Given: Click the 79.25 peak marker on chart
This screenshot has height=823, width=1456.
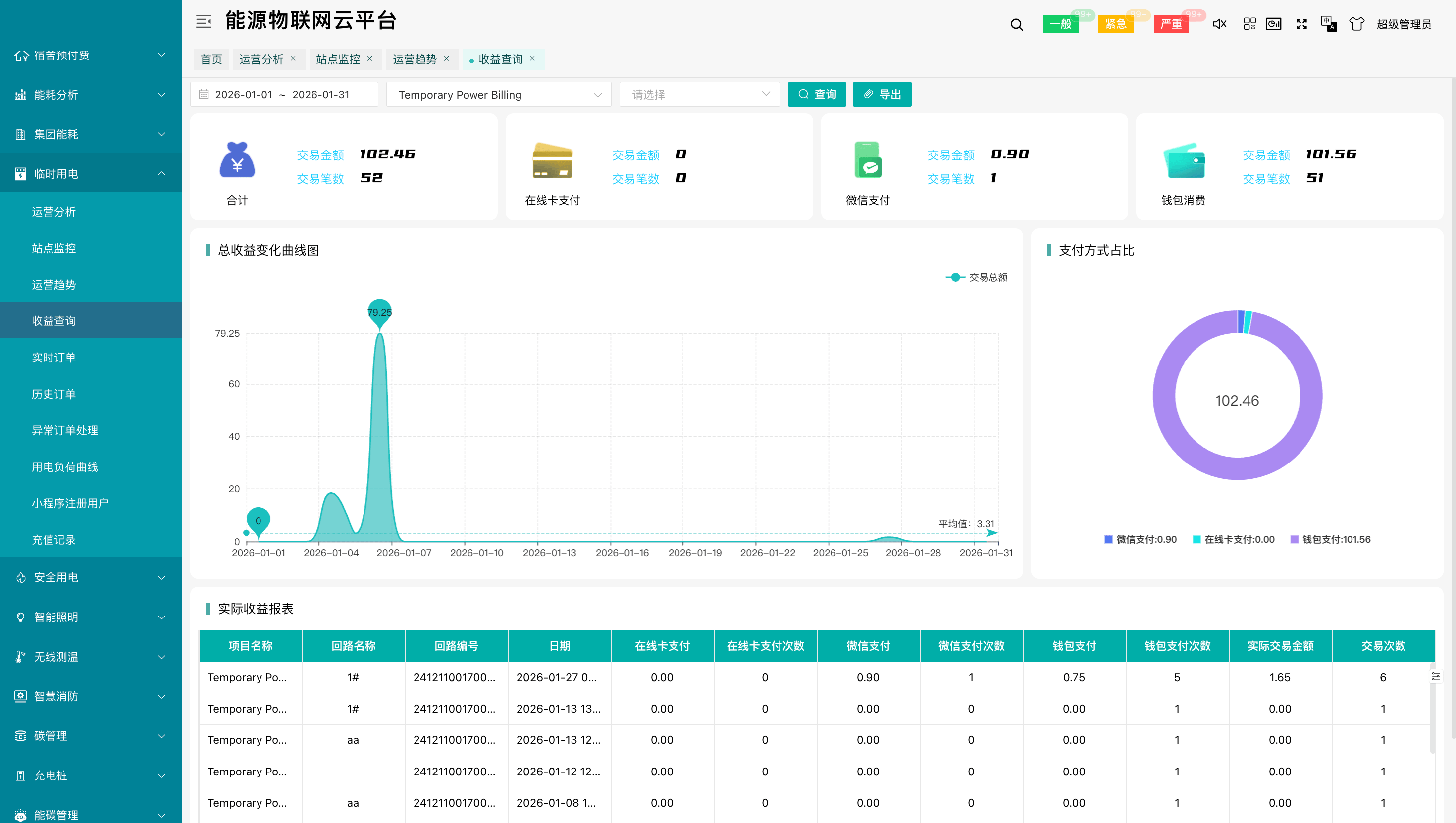Looking at the screenshot, I should 379,312.
